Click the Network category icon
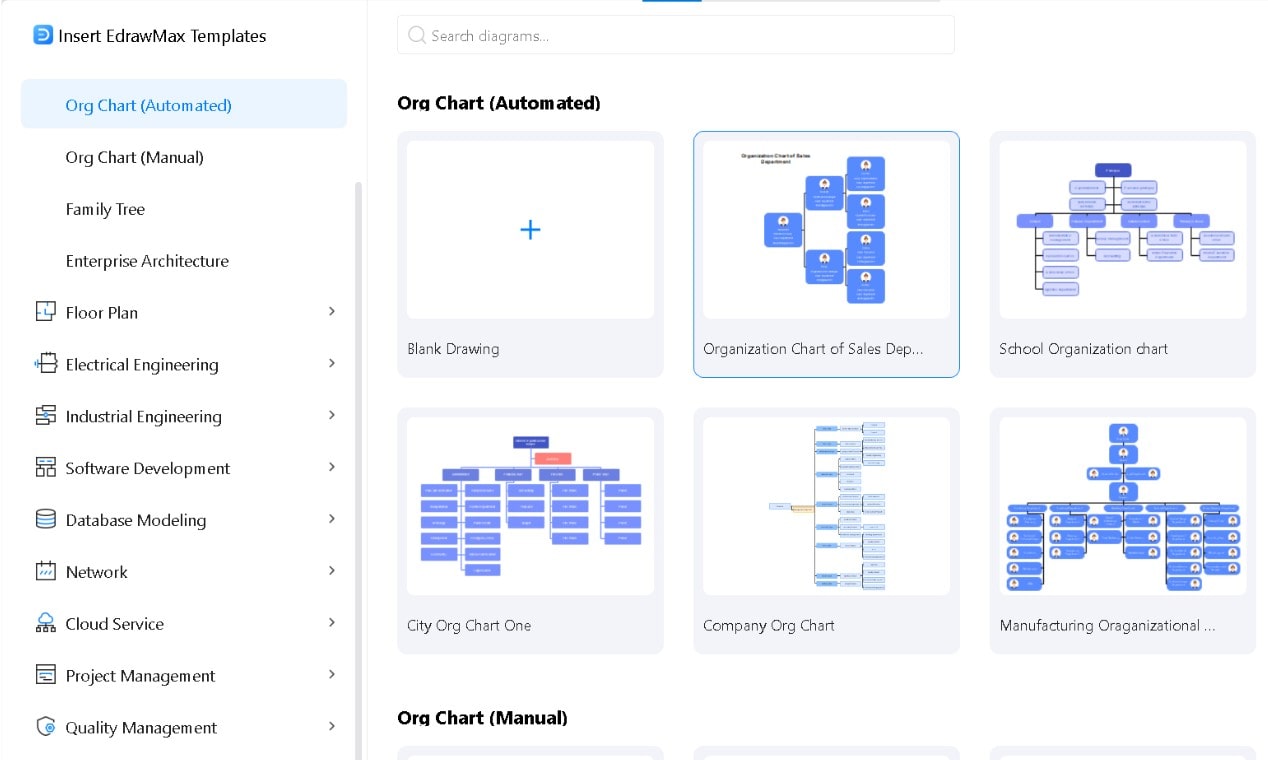The height and width of the screenshot is (760, 1268). [x=45, y=571]
